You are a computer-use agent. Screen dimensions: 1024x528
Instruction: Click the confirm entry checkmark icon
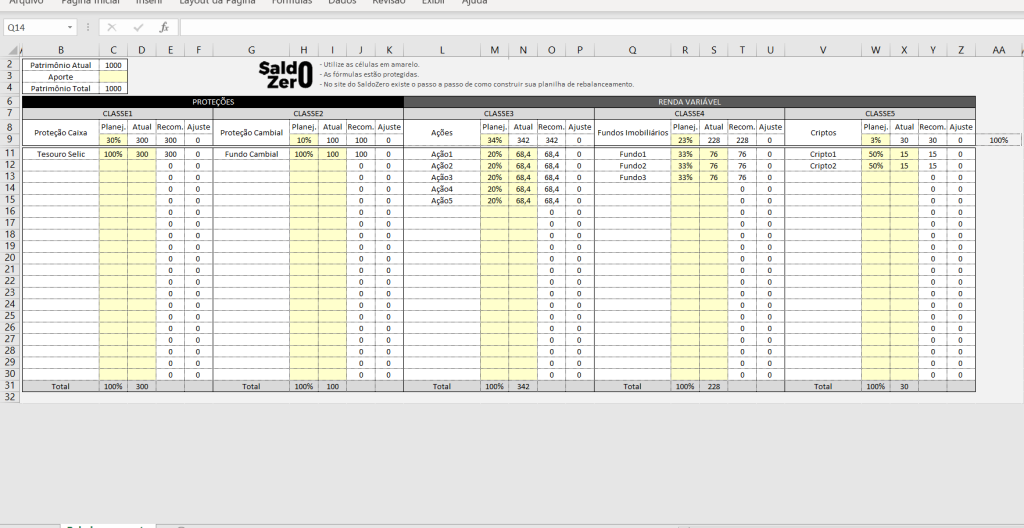point(138,27)
